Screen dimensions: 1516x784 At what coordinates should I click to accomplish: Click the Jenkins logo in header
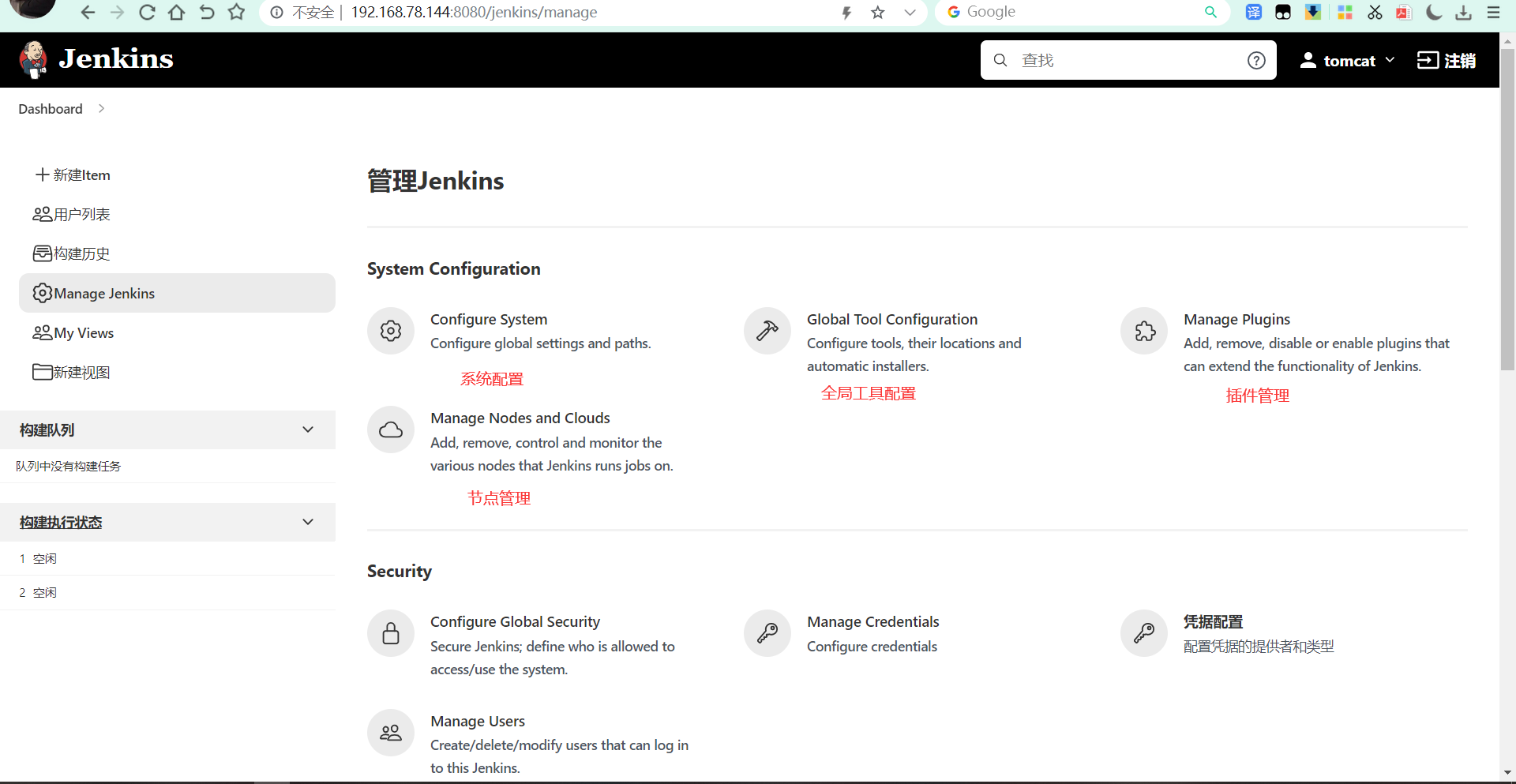coord(96,59)
